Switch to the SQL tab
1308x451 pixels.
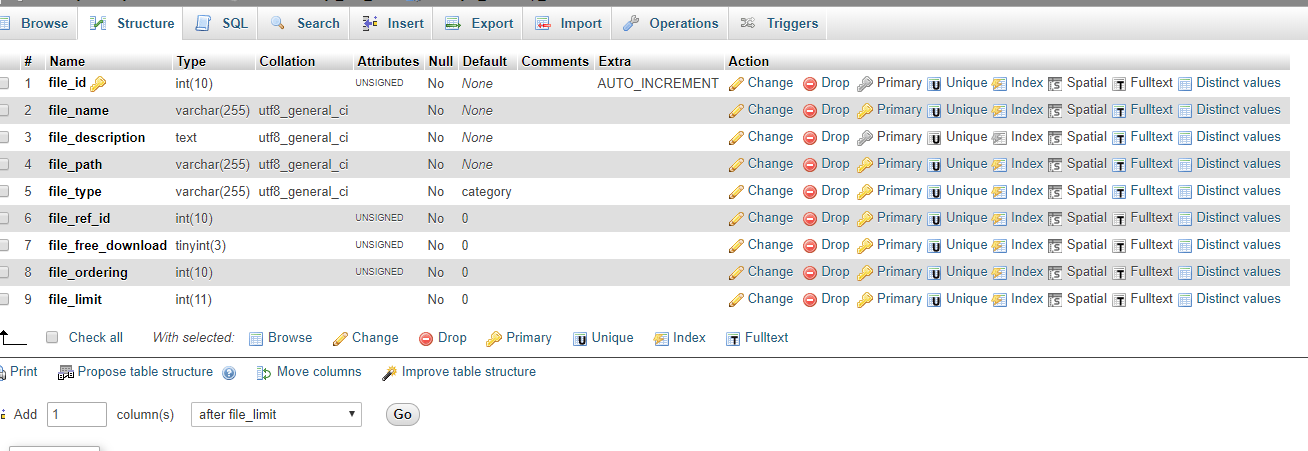222,23
